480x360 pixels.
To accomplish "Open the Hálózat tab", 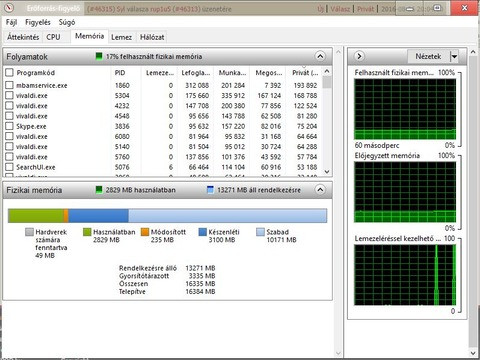I will pyautogui.click(x=152, y=37).
